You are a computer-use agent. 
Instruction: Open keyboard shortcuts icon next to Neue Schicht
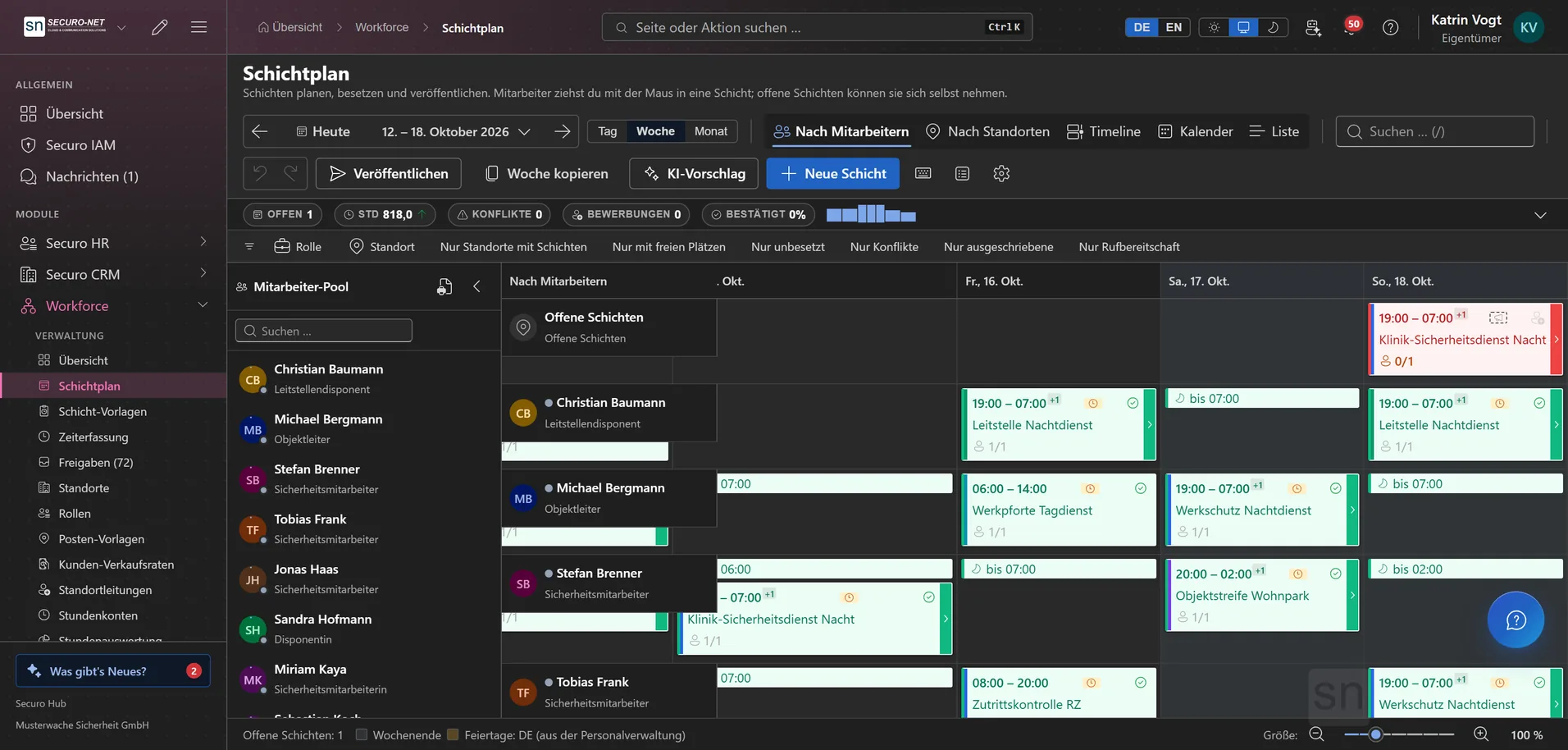coord(923,173)
